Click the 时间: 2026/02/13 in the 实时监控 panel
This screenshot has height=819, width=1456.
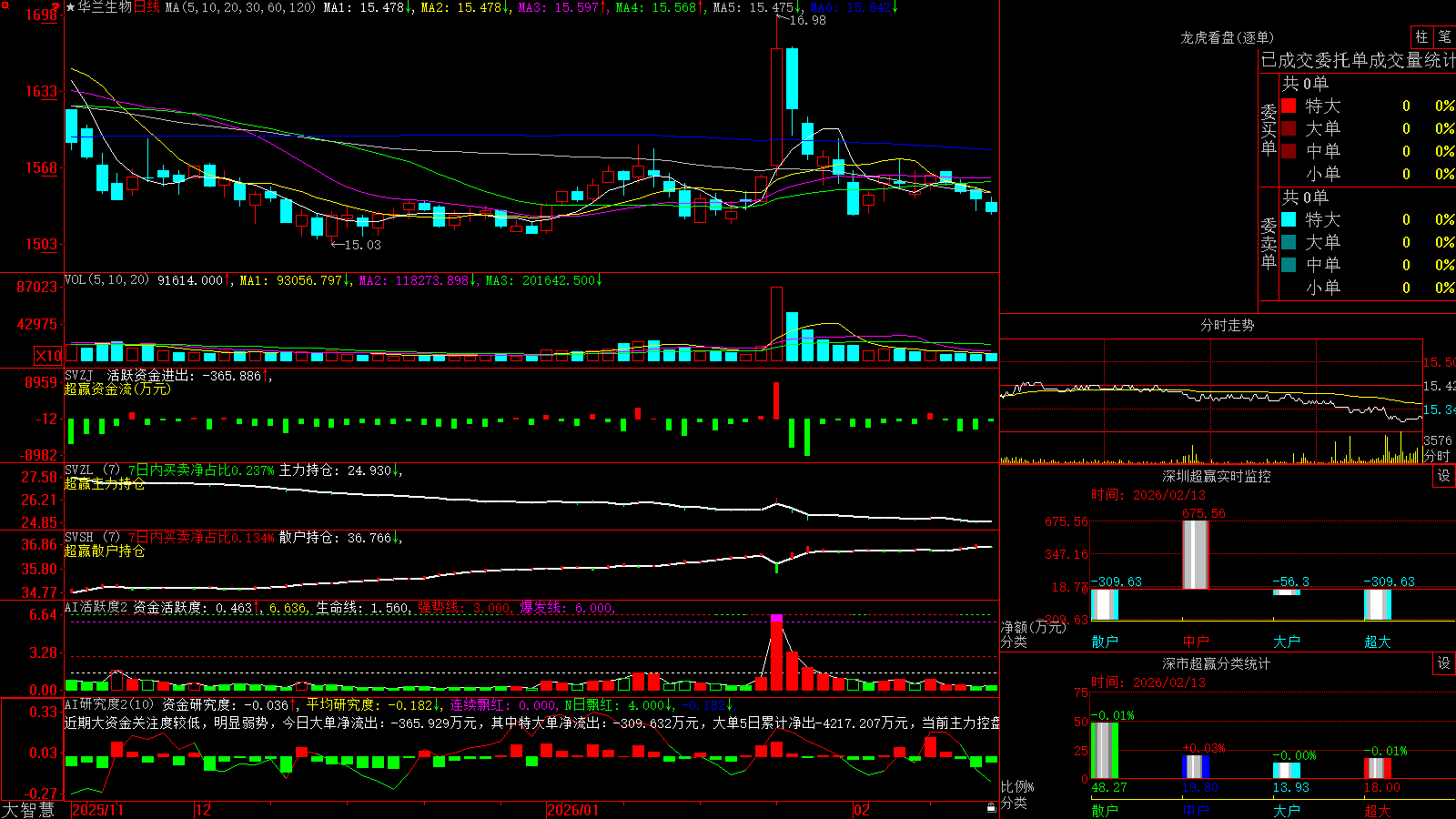pos(1148,495)
